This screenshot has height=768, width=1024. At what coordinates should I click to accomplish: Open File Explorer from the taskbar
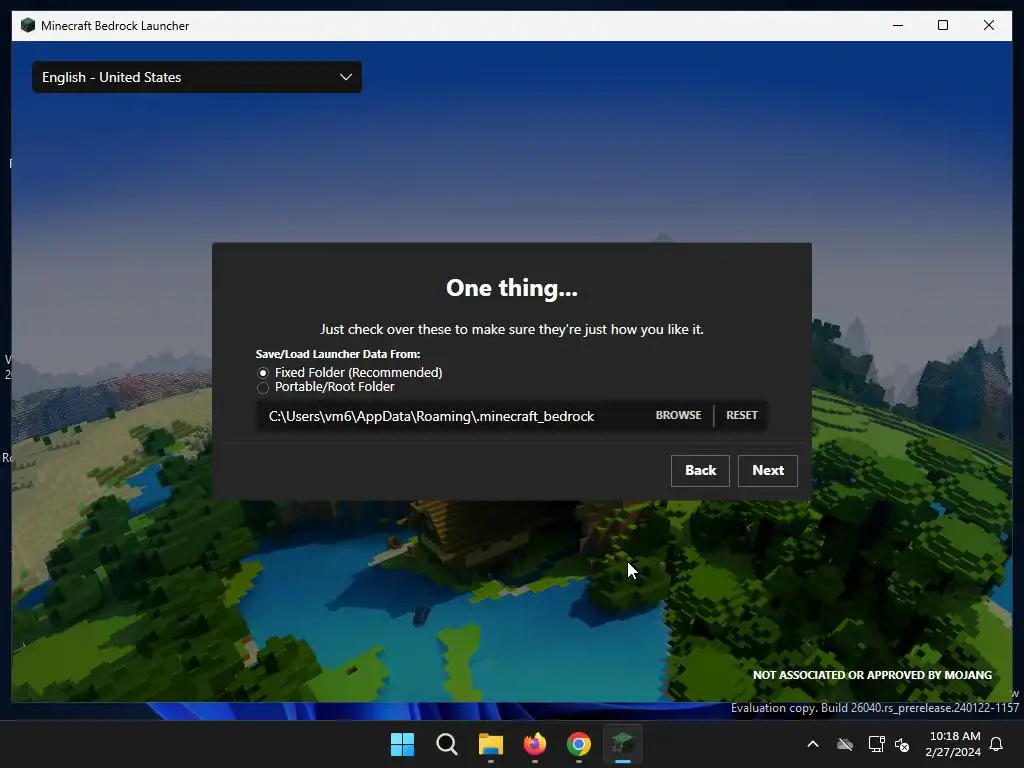point(490,744)
